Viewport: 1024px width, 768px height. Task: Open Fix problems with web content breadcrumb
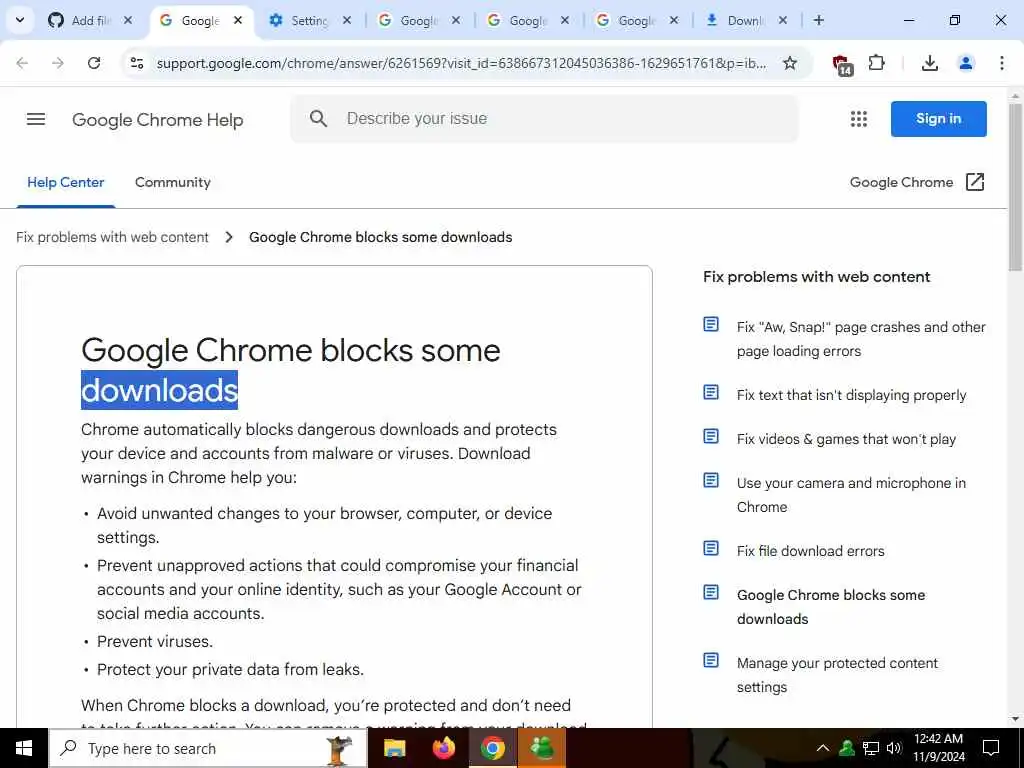(112, 237)
